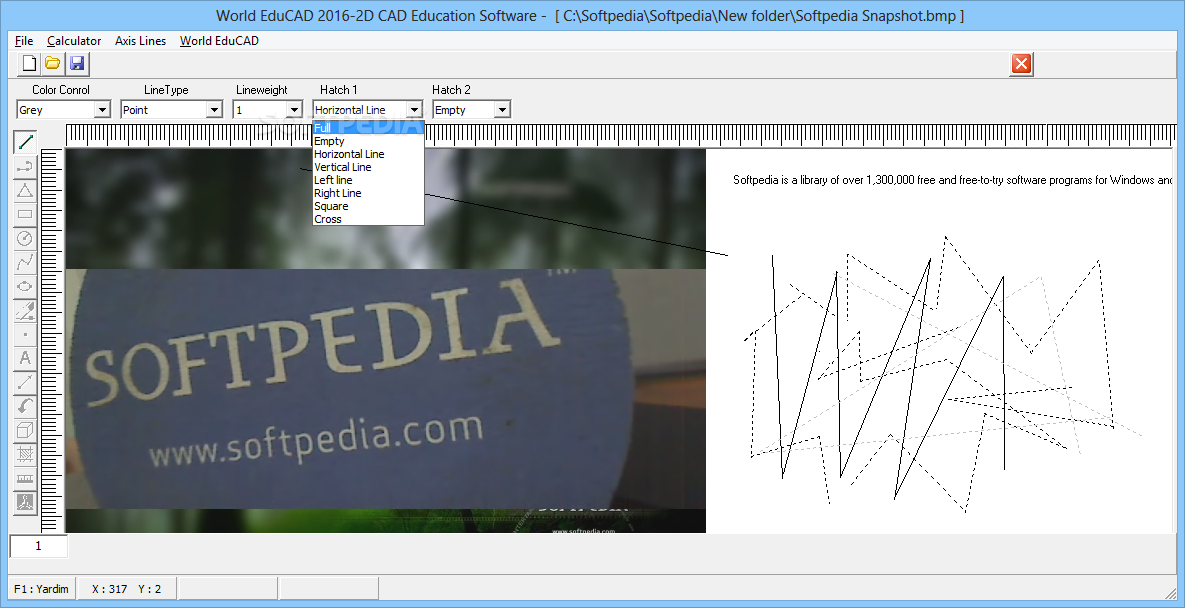
Task: Collapse the Hatch 1 dropdown arrow
Action: click(414, 110)
